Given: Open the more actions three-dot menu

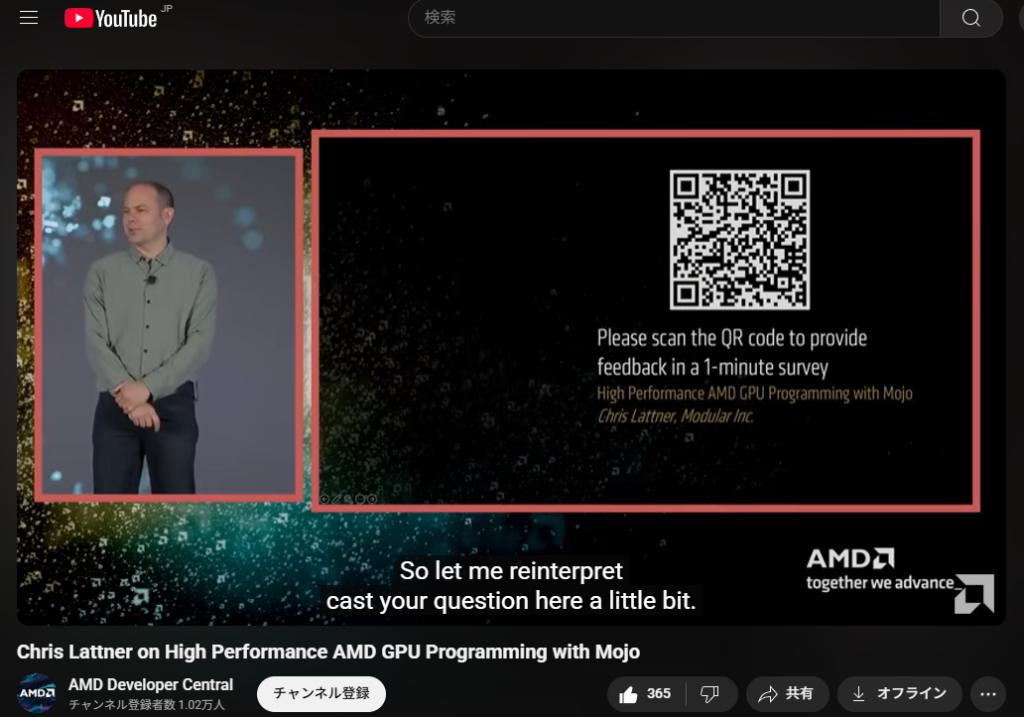Looking at the screenshot, I should pyautogui.click(x=988, y=693).
